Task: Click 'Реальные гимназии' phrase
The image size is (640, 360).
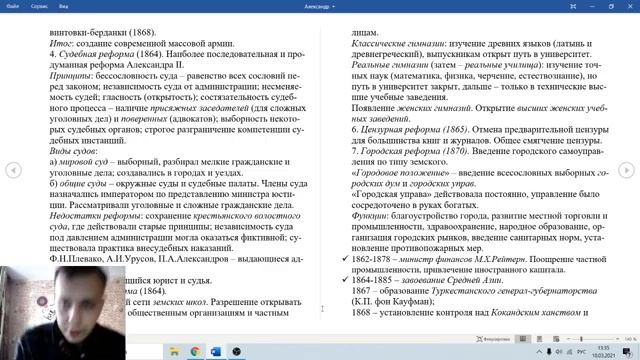Action: (x=390, y=64)
